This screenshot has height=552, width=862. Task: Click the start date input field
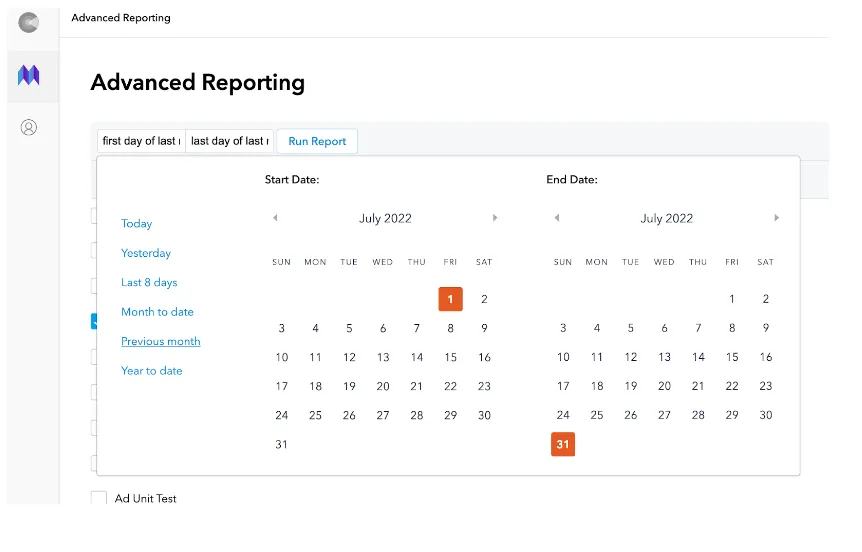coord(142,141)
